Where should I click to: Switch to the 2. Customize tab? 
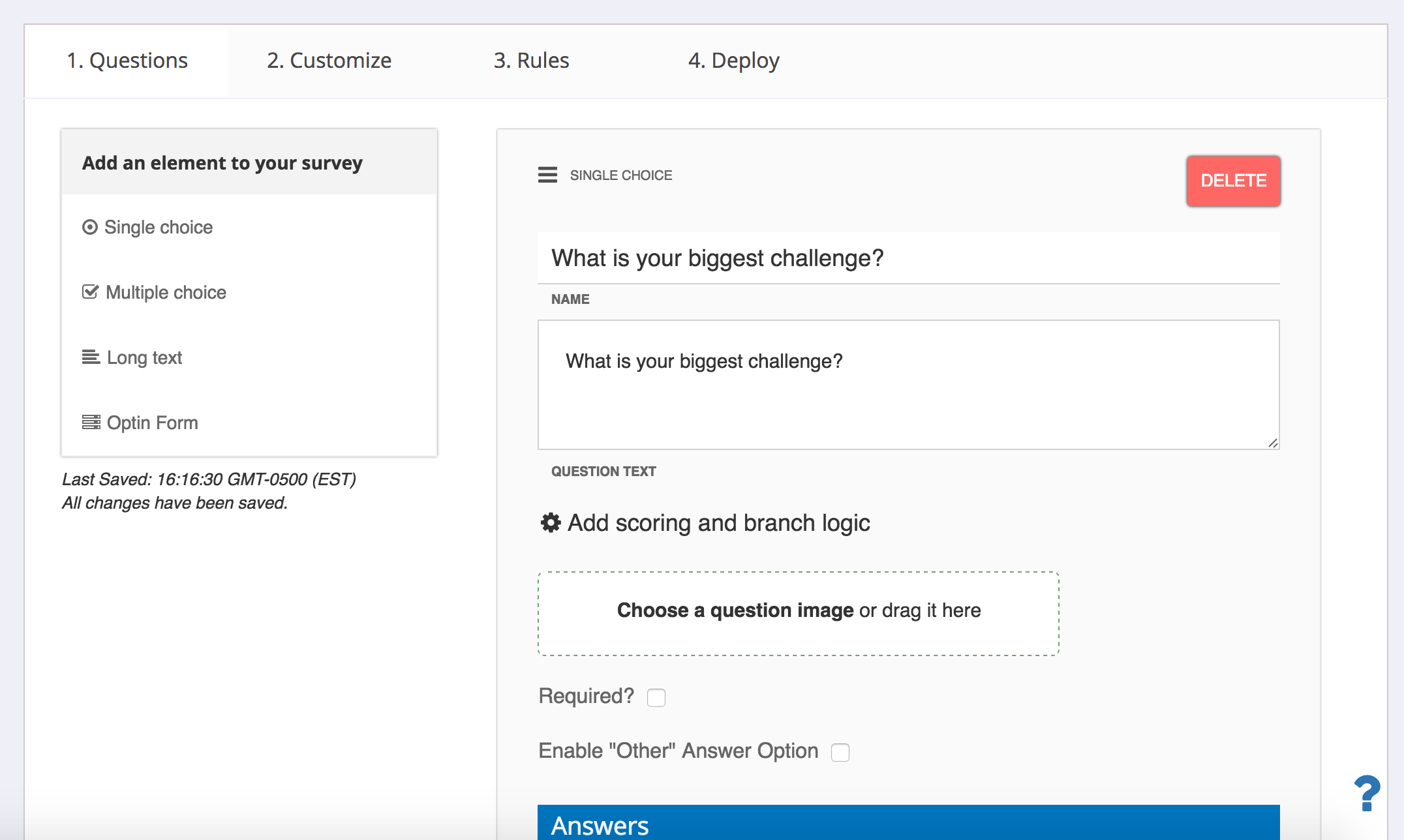point(329,60)
